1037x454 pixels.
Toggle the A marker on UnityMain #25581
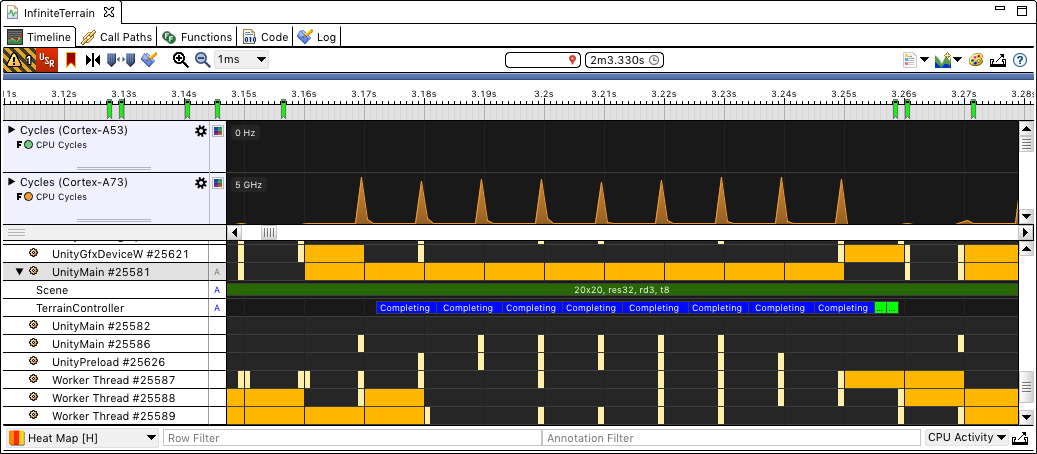point(216,272)
